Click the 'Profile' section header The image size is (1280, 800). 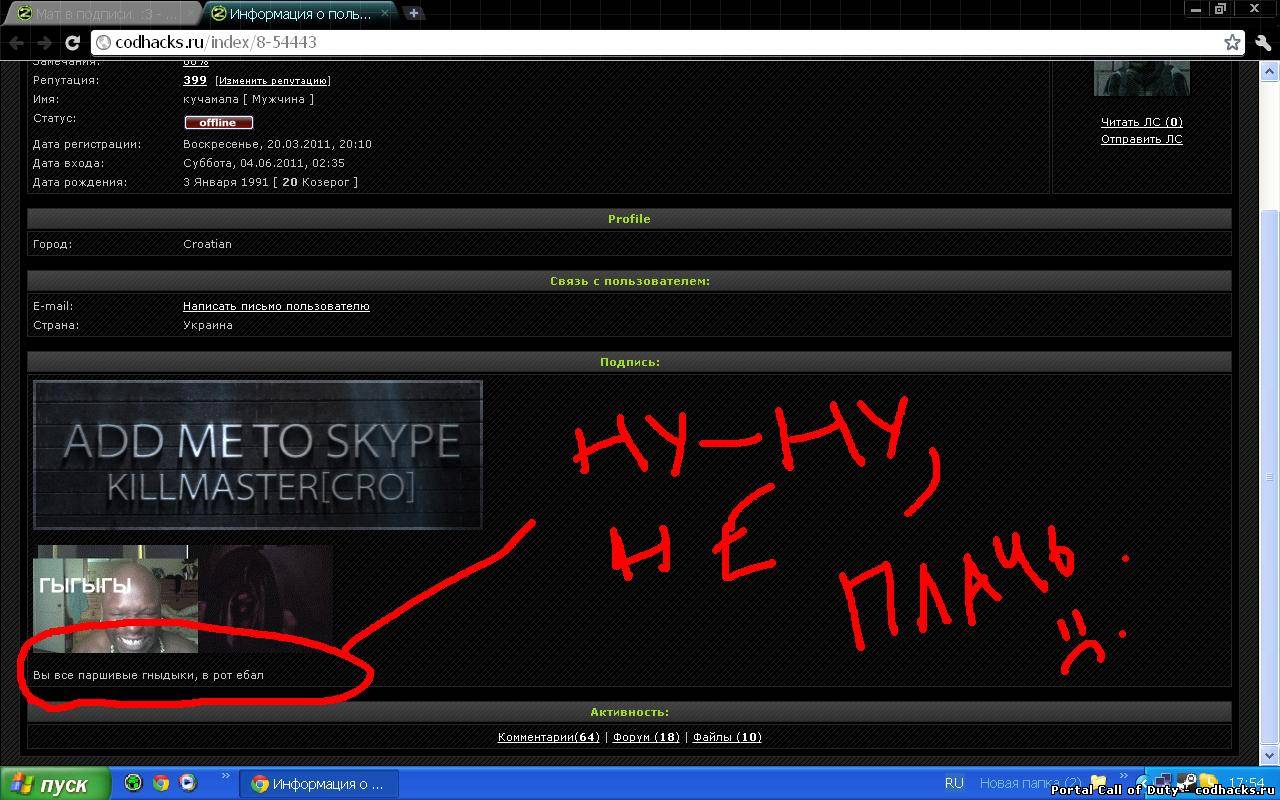tap(629, 219)
